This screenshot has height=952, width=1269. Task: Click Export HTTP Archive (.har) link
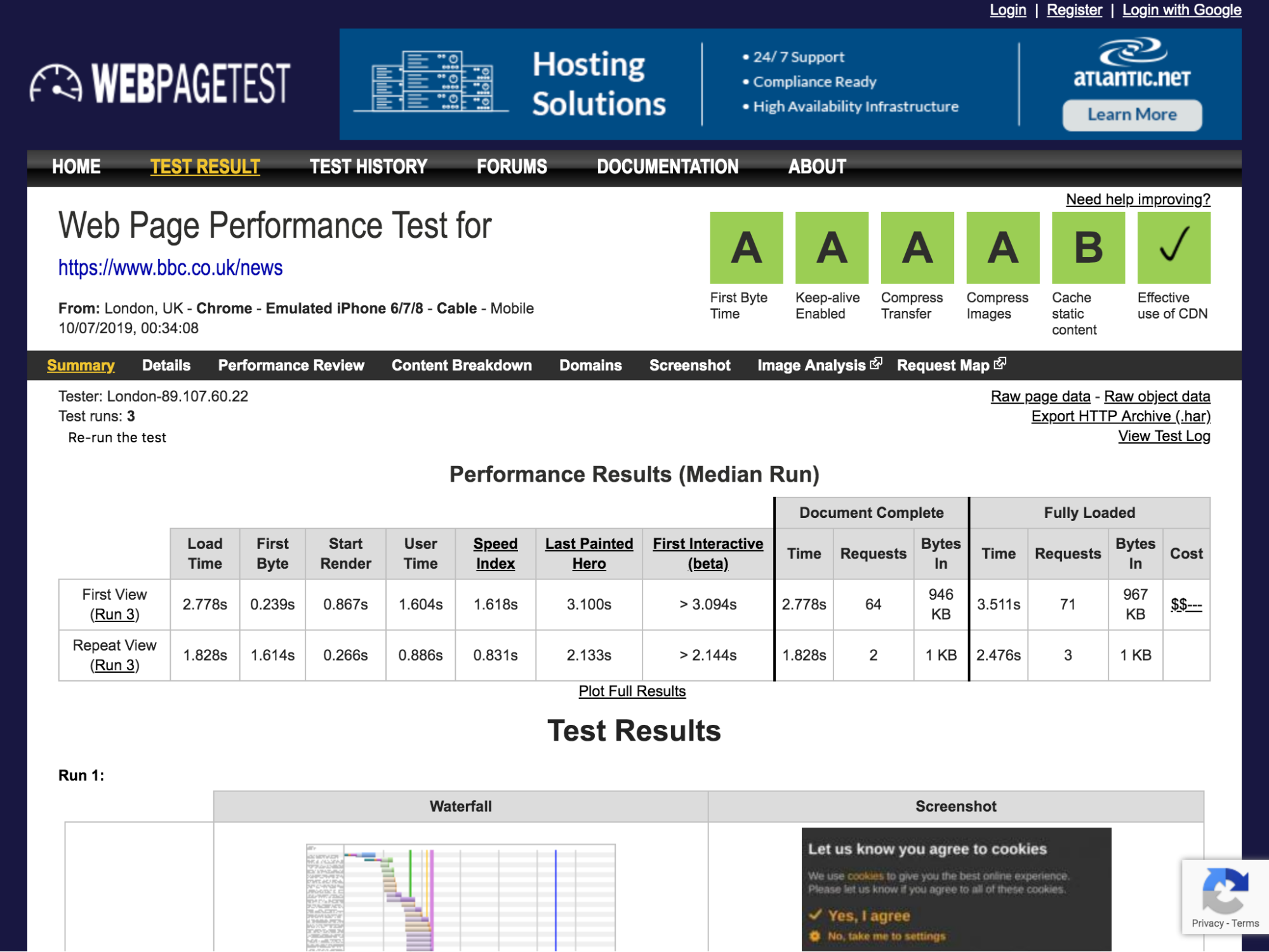[1120, 416]
